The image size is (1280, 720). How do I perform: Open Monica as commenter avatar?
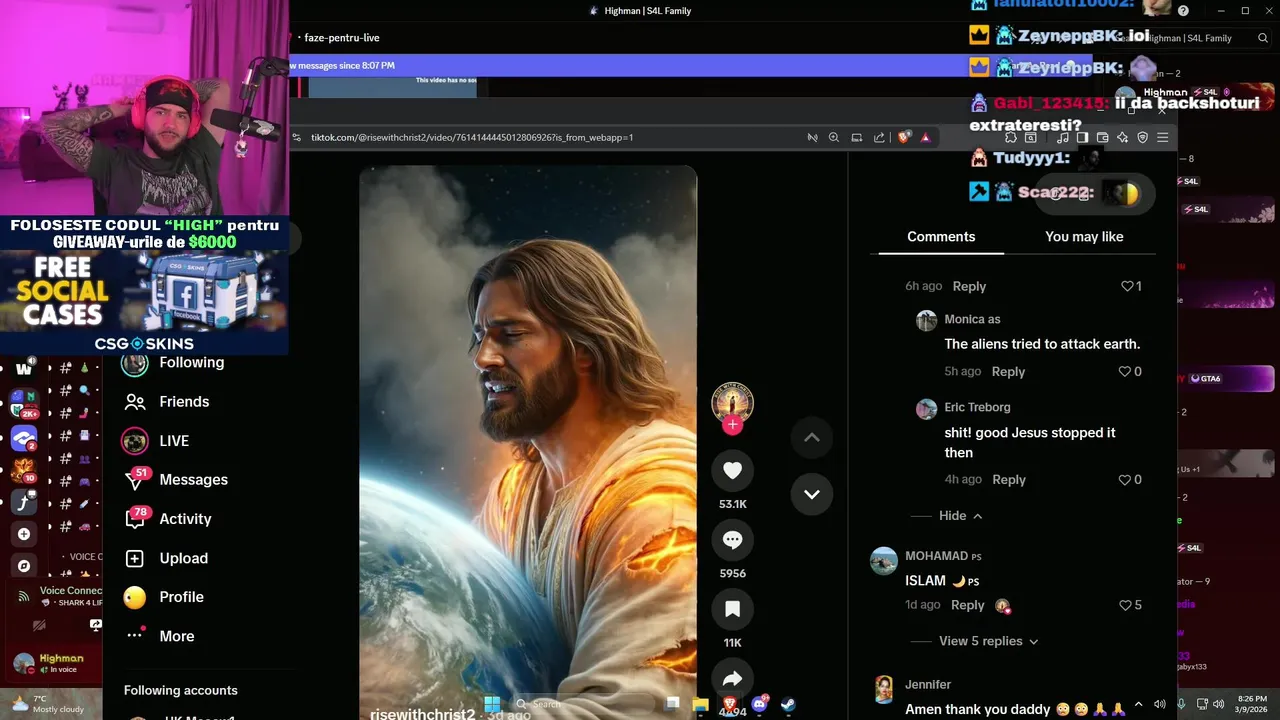927,320
